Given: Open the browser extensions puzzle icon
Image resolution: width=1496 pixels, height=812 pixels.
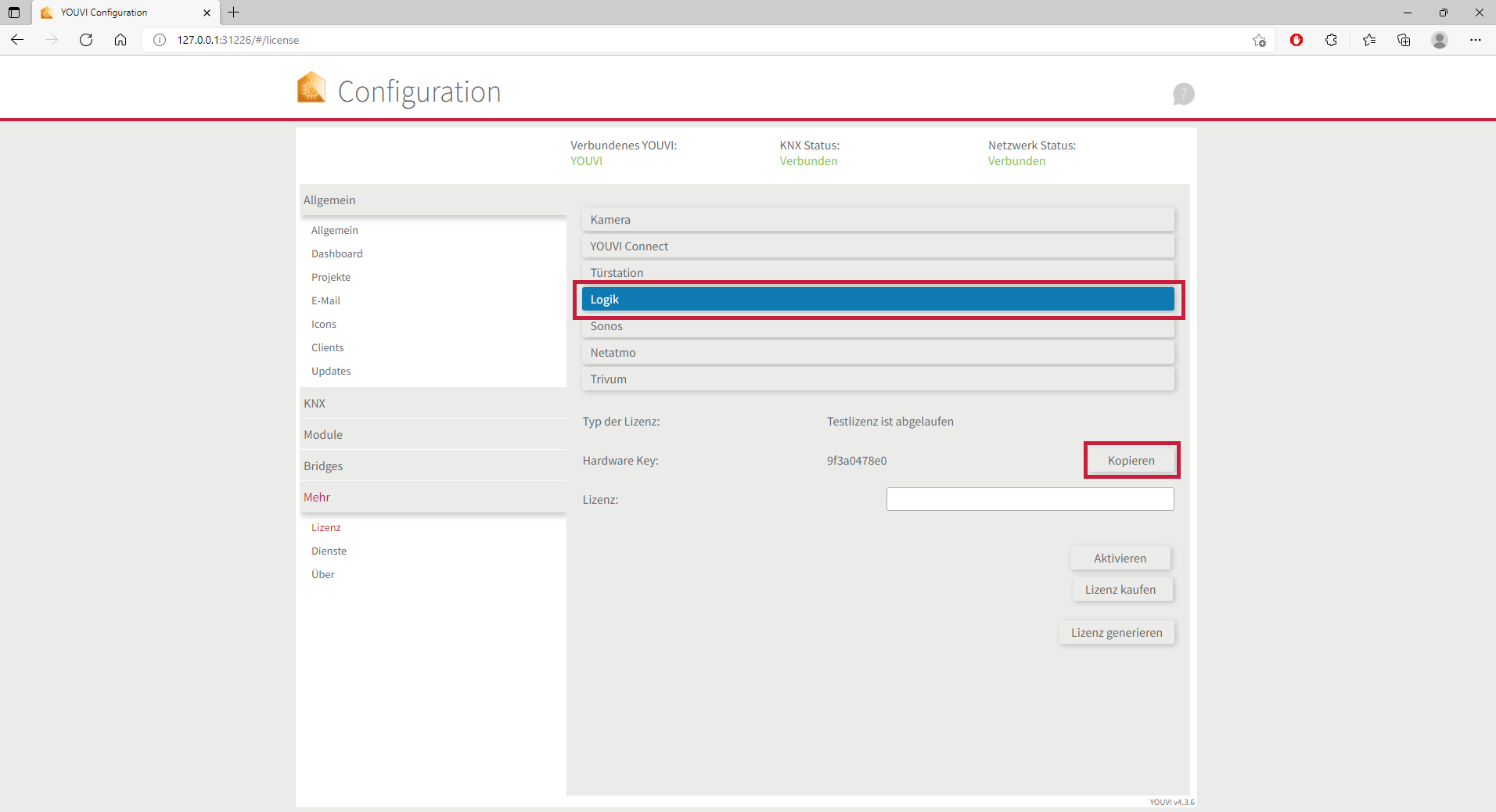Looking at the screenshot, I should coord(1331,40).
